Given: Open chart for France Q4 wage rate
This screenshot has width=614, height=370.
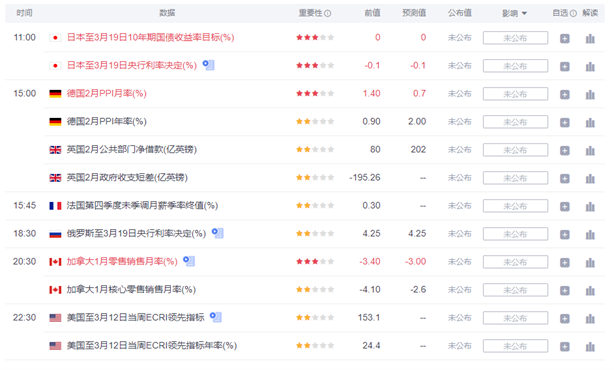Looking at the screenshot, I should click(x=590, y=206).
